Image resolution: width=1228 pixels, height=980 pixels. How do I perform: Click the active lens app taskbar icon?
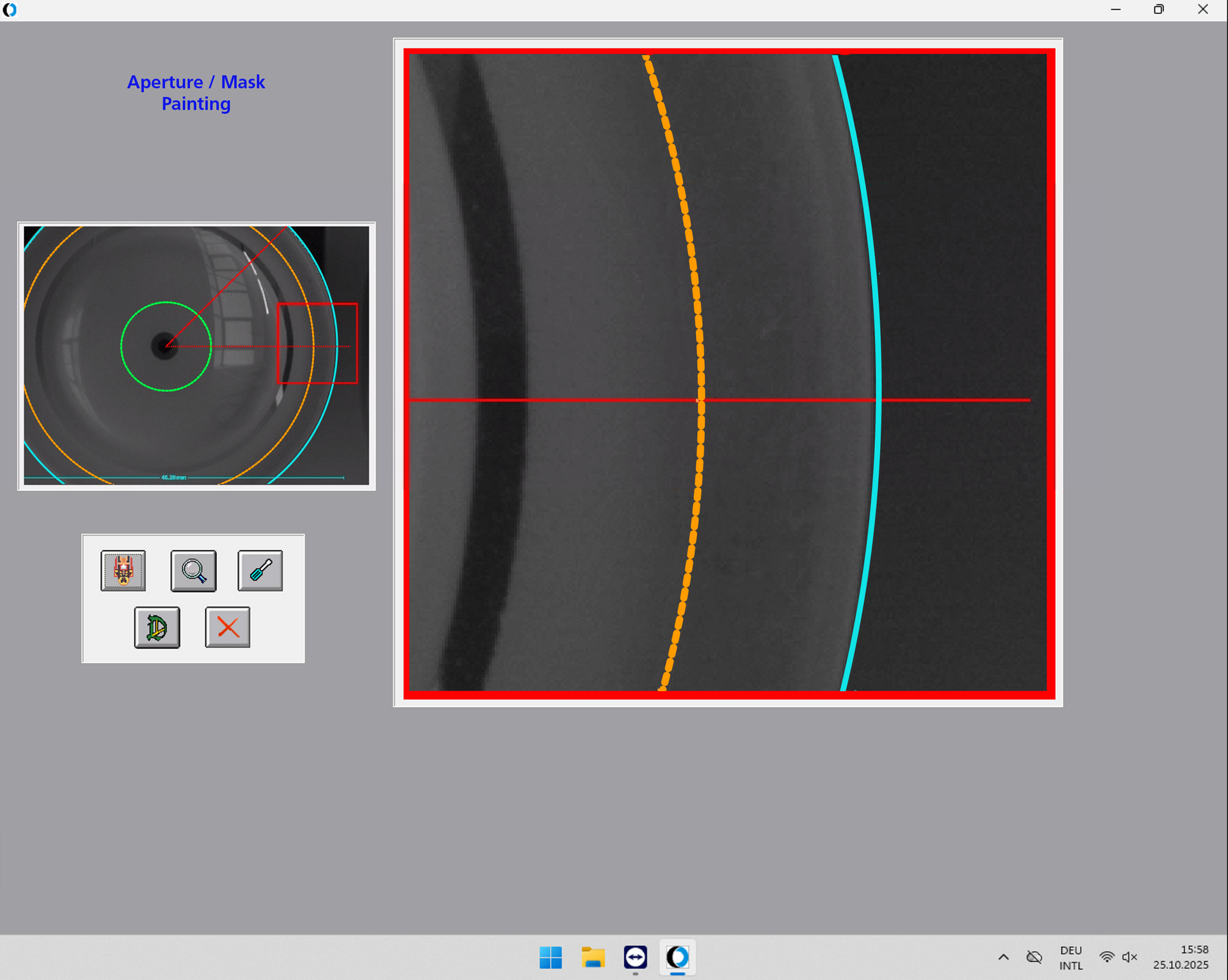point(677,958)
